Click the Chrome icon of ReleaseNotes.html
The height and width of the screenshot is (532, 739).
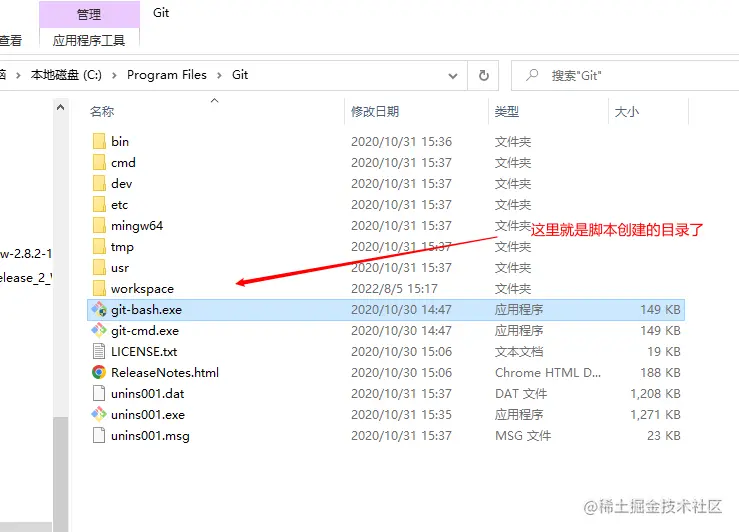point(99,372)
